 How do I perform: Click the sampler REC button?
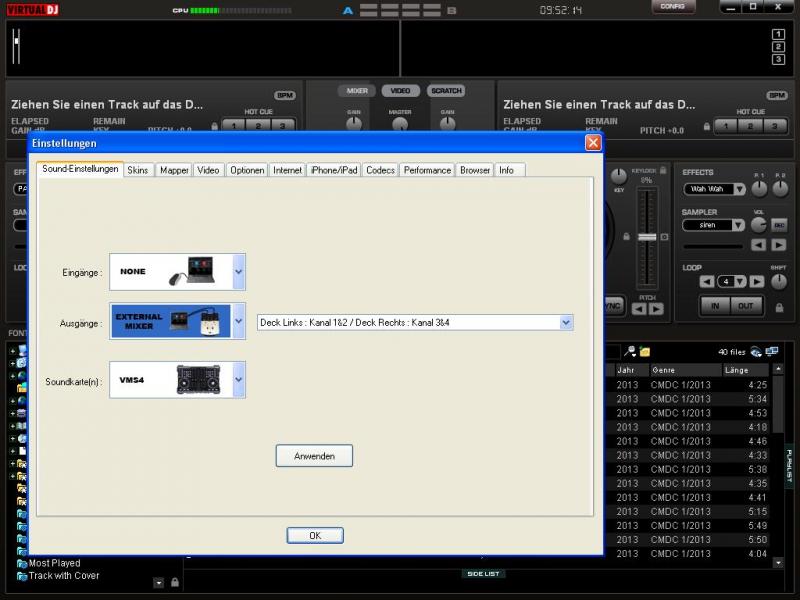pos(779,226)
